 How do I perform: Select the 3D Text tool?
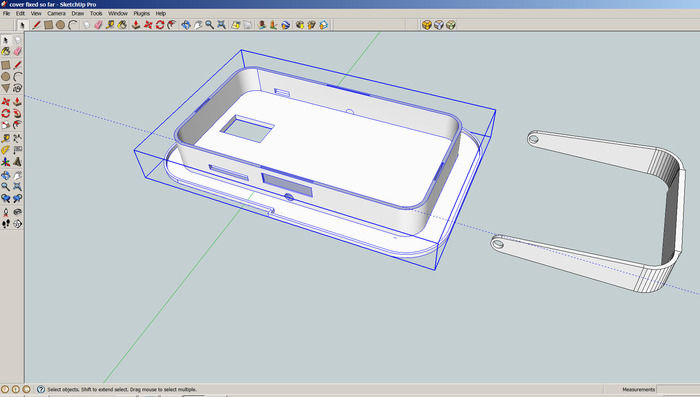(x=17, y=162)
